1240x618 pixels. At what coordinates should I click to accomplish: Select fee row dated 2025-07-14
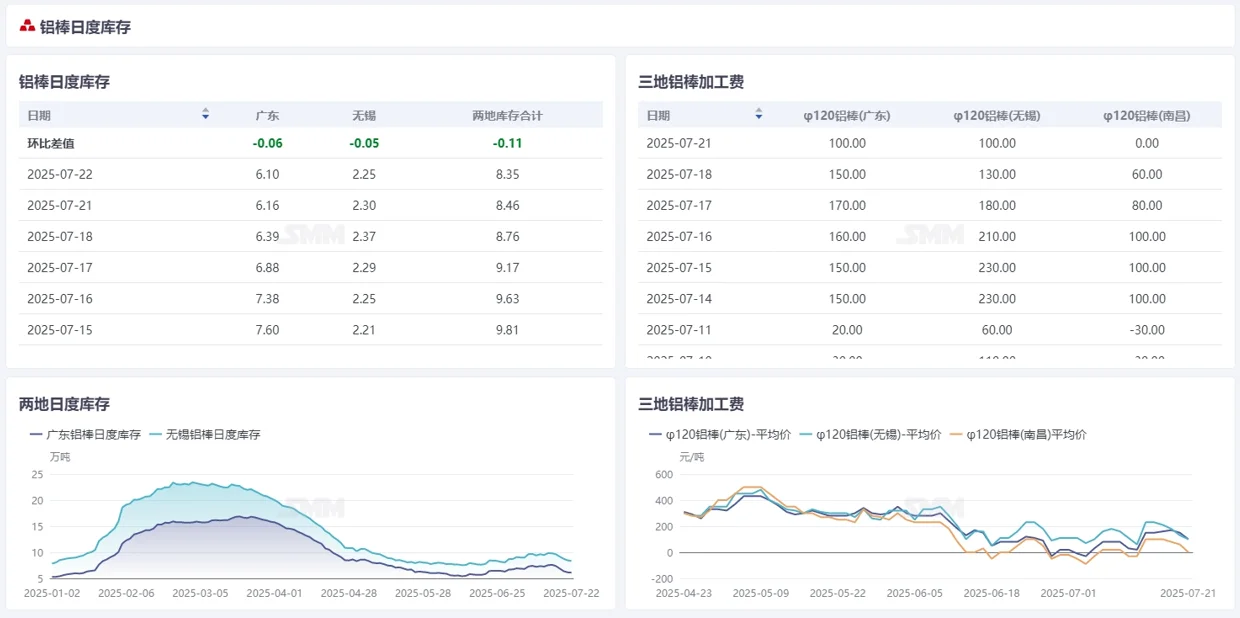tap(930, 298)
